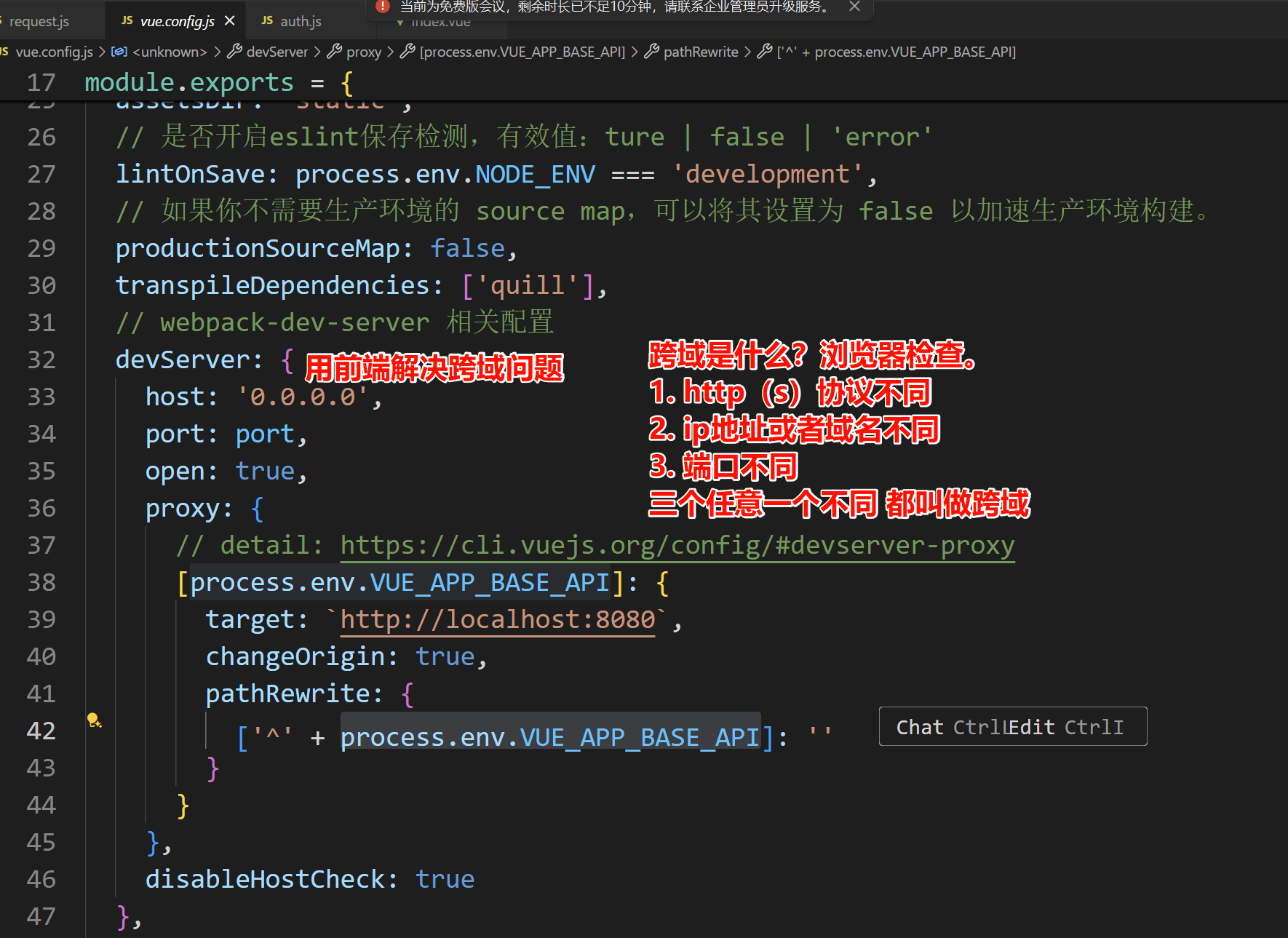The width and height of the screenshot is (1288, 938).
Task: Open the [process.env.VUE_APP_BASE_API] breadcrumb
Action: (x=522, y=52)
